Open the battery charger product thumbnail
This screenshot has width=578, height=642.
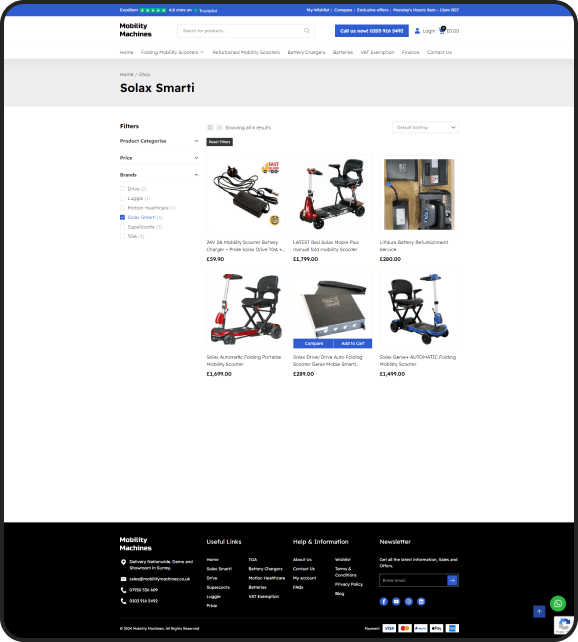click(x=246, y=194)
